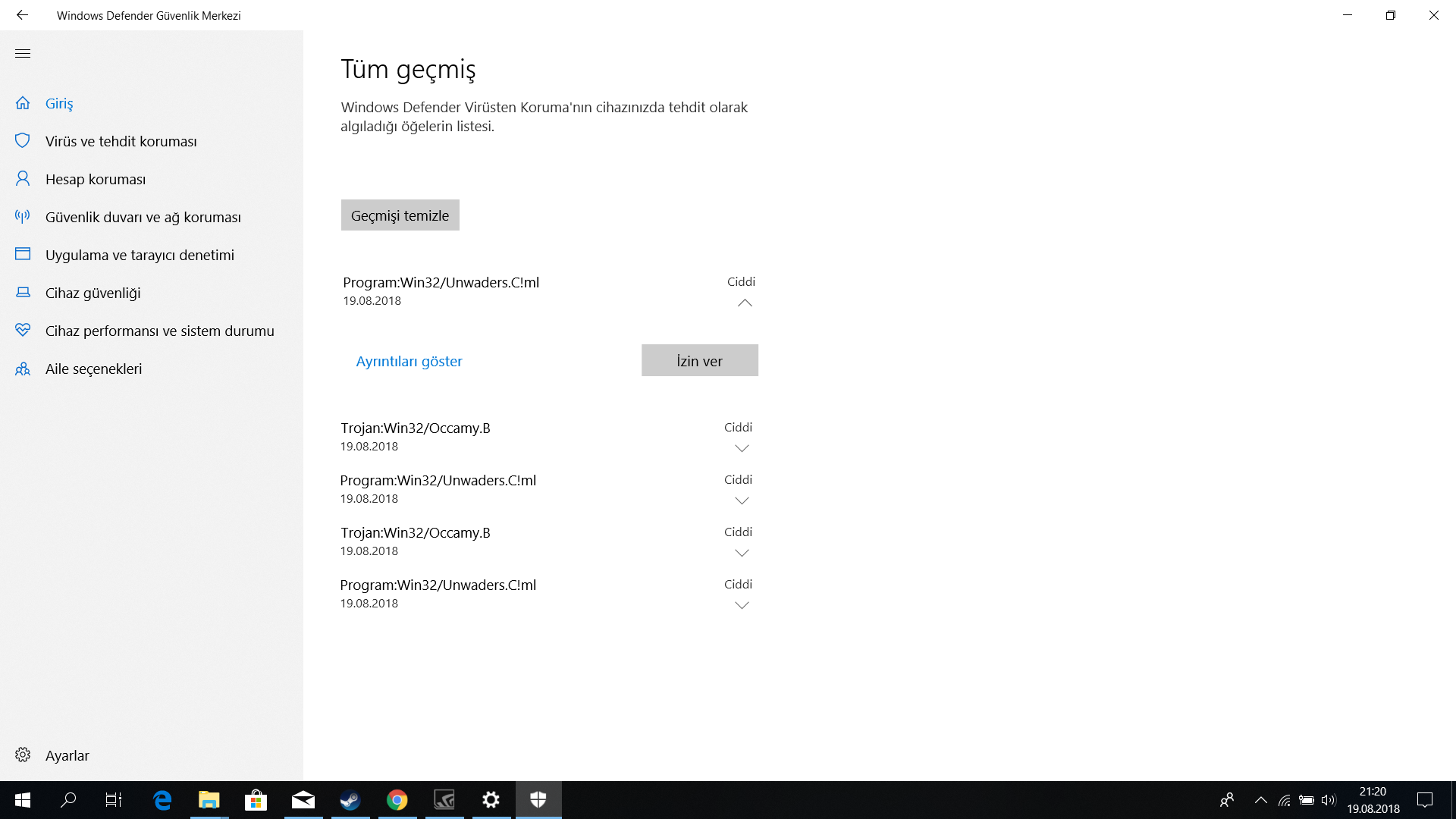1456x819 pixels.
Task: Click Windows Defender shield on taskbar
Action: [538, 800]
